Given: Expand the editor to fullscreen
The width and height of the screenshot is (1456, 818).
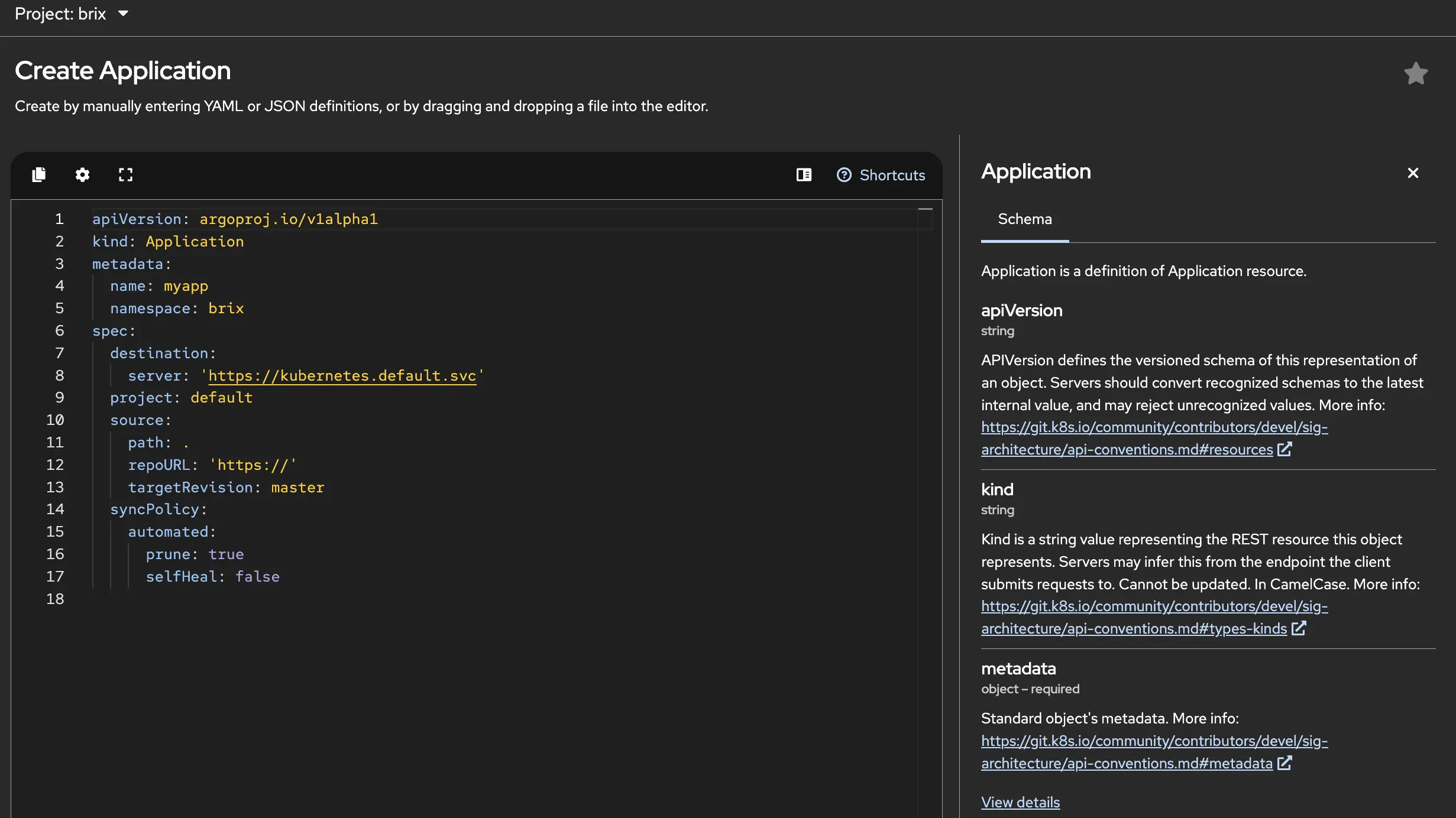Looking at the screenshot, I should [125, 174].
